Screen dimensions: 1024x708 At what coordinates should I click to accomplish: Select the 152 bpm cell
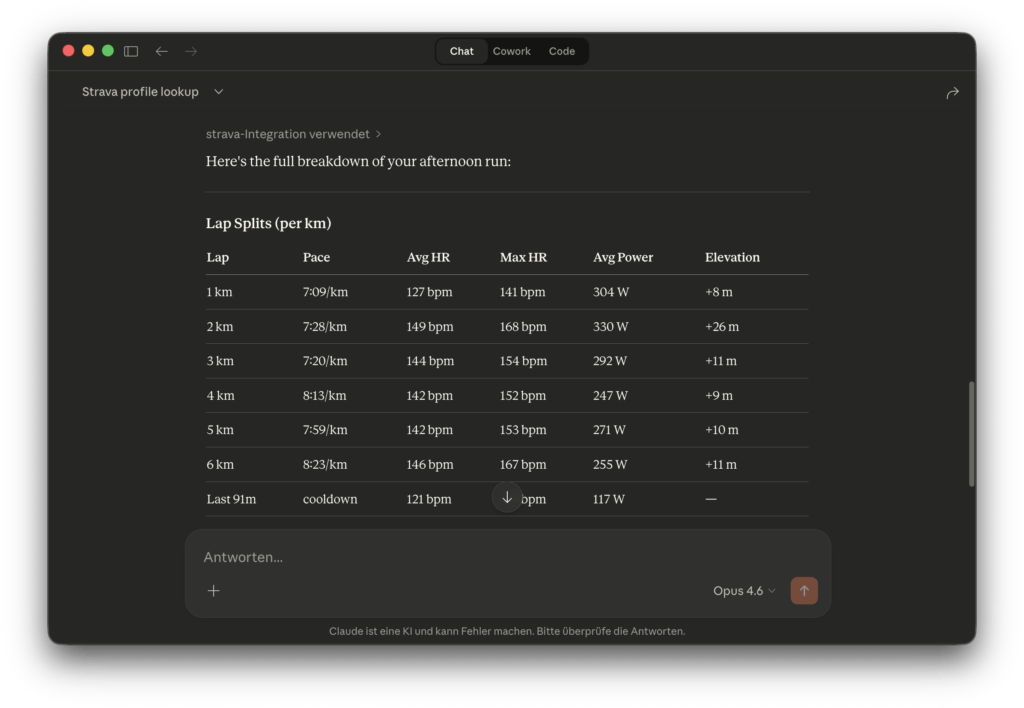pos(522,396)
